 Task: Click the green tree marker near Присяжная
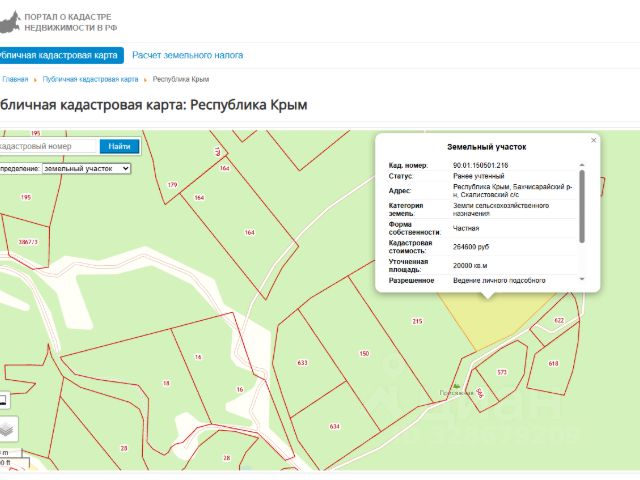(457, 386)
